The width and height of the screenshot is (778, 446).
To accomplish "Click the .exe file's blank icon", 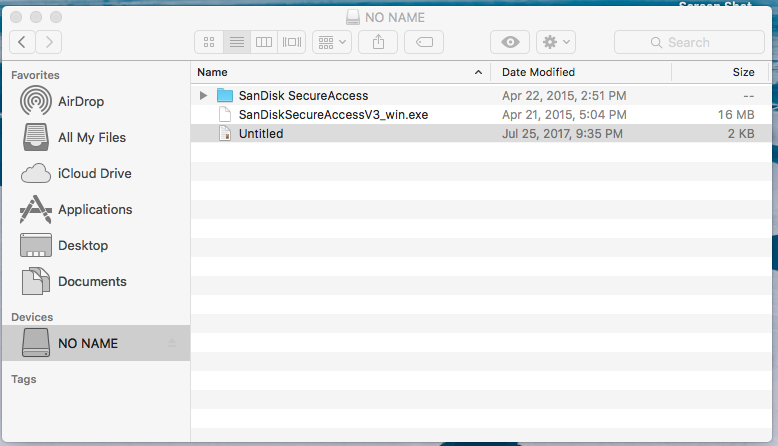I will pyautogui.click(x=225, y=115).
